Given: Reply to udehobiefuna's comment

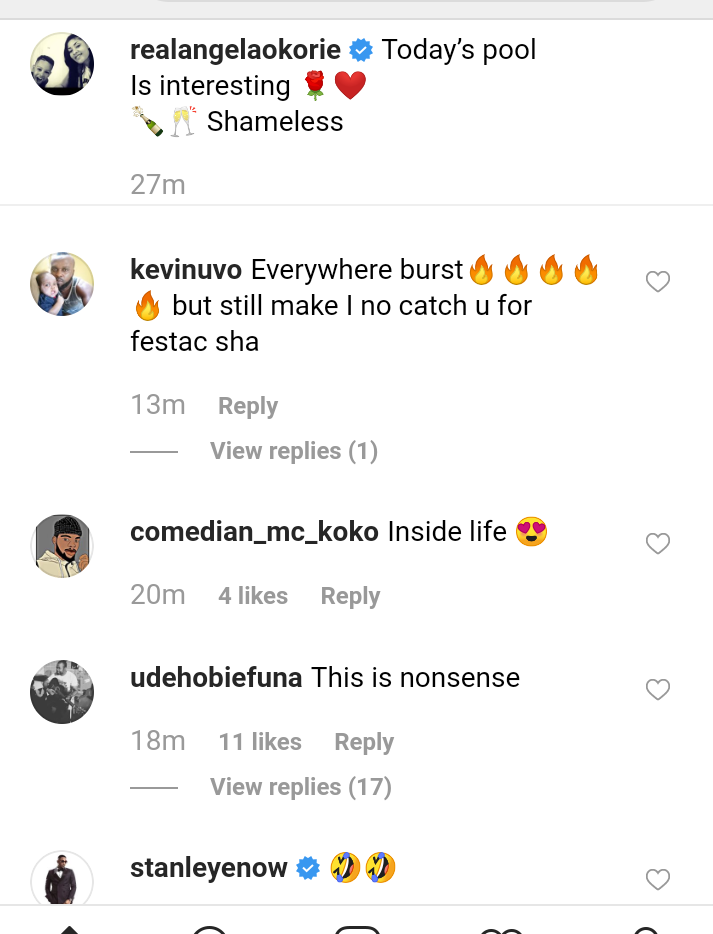Looking at the screenshot, I should 364,742.
